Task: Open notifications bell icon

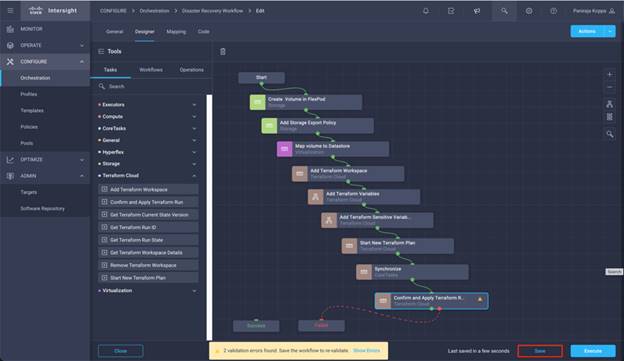Action: coord(426,11)
